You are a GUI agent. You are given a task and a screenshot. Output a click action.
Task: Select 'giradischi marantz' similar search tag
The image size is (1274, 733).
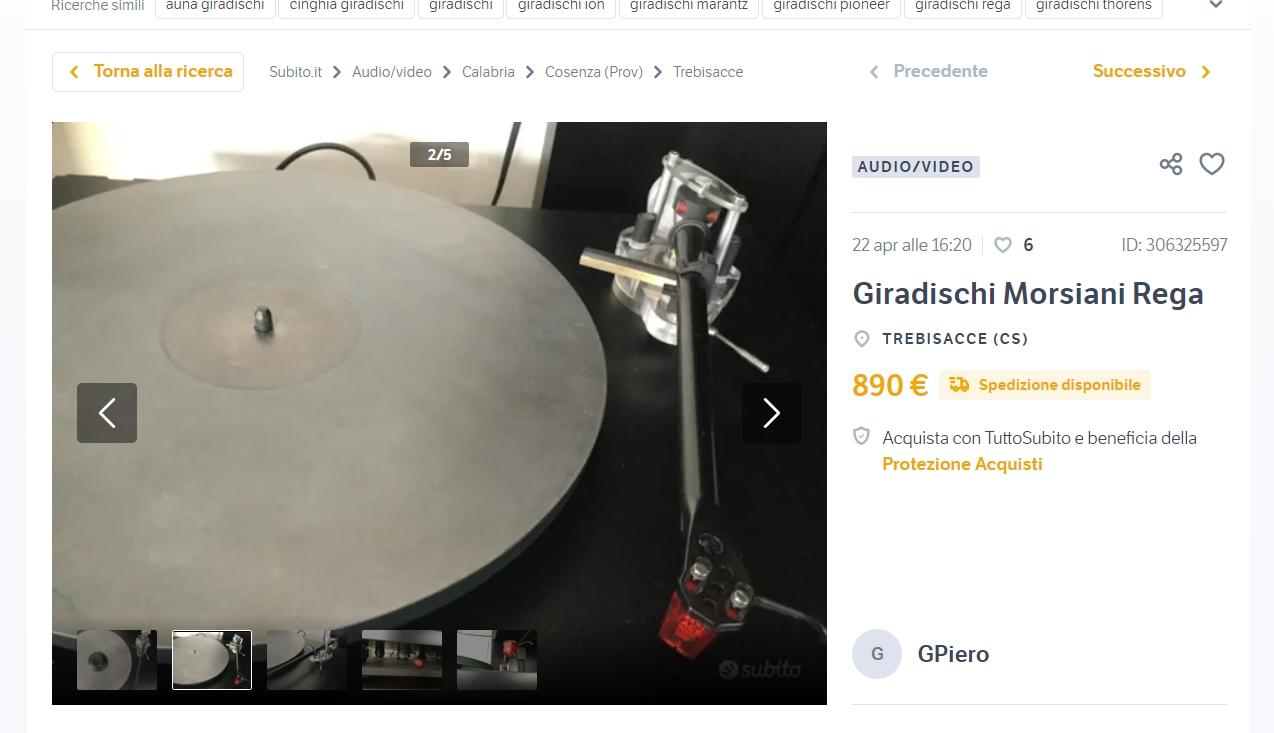[688, 6]
